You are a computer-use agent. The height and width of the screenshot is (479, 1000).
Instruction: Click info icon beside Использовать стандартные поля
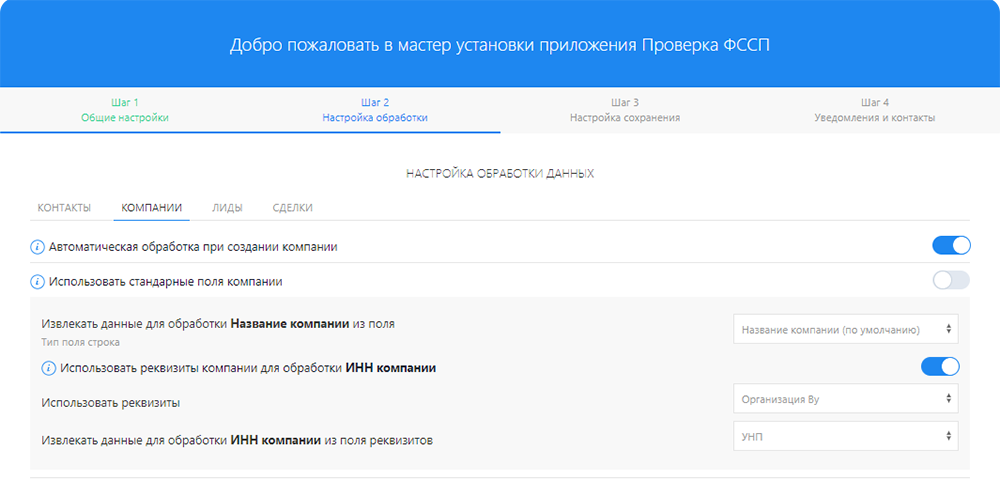[x=38, y=282]
